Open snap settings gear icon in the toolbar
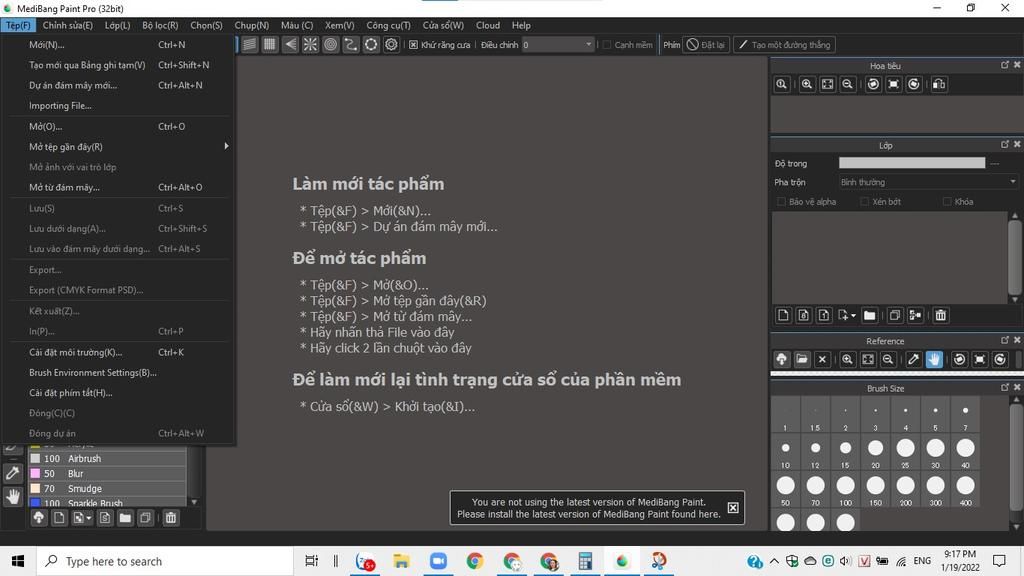 391,44
